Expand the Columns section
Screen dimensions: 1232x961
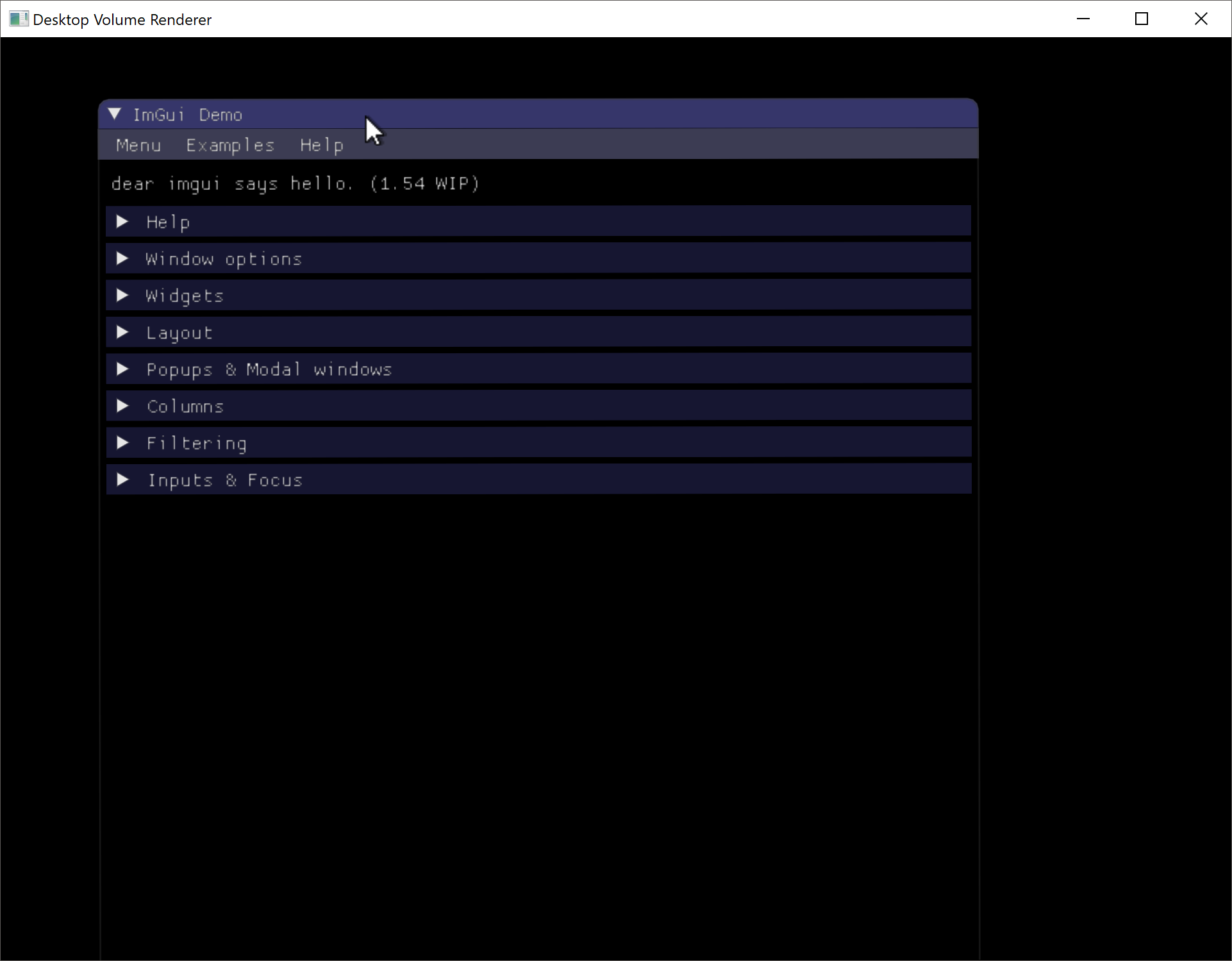(x=121, y=406)
